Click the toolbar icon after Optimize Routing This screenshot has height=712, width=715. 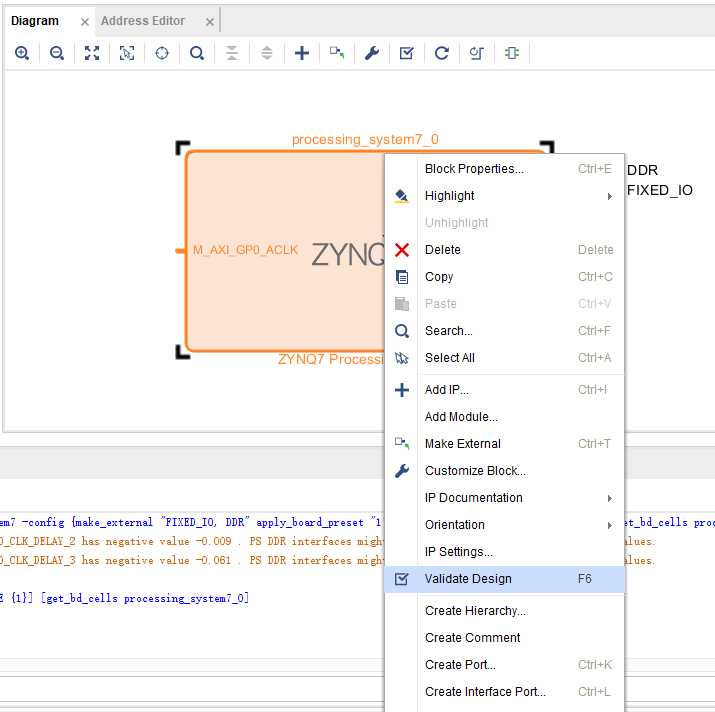(x=512, y=53)
